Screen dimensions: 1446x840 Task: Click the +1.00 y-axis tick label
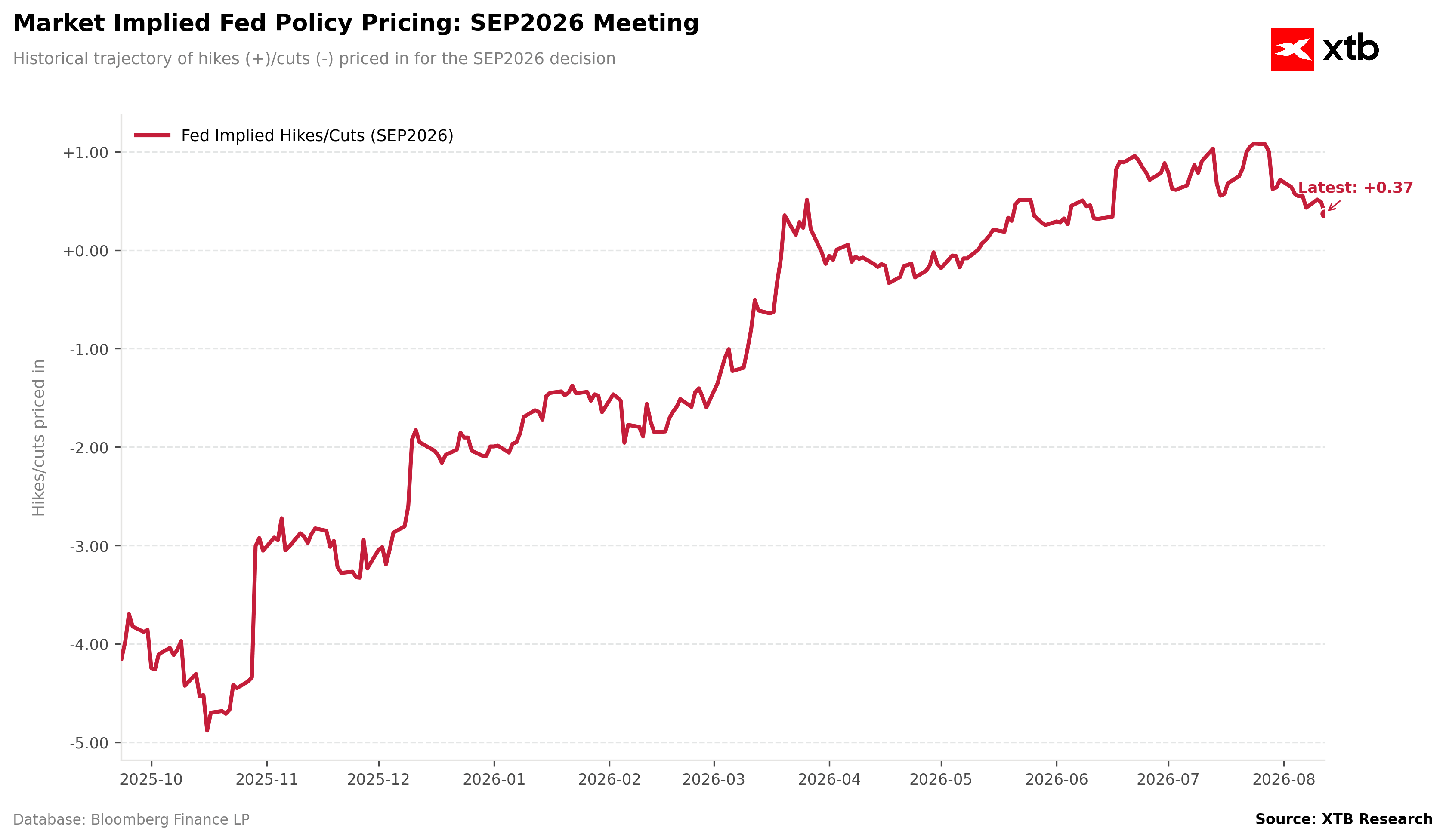tap(86, 153)
